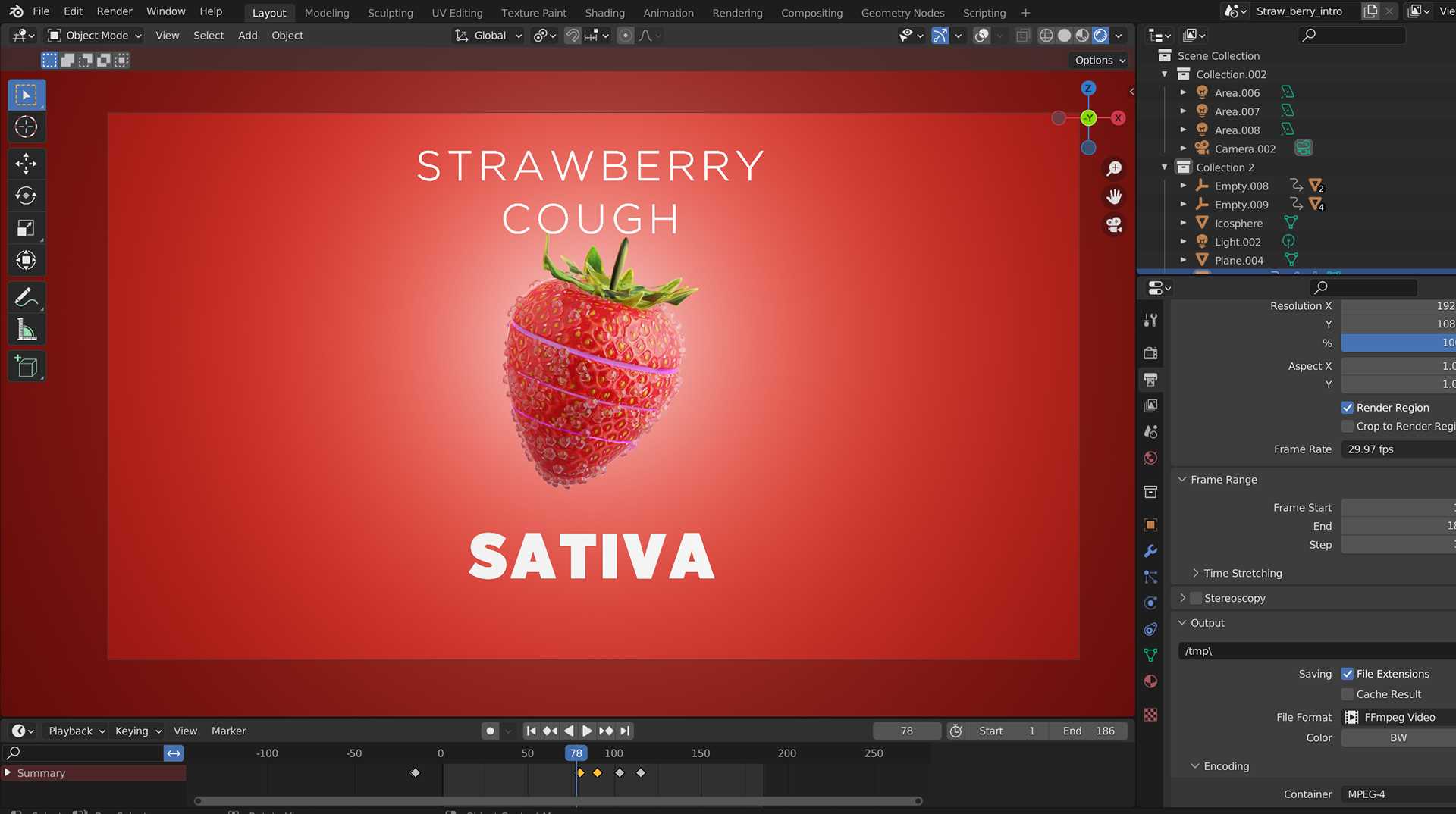1456x814 pixels.
Task: Jump to the next keyframe
Action: [x=606, y=731]
